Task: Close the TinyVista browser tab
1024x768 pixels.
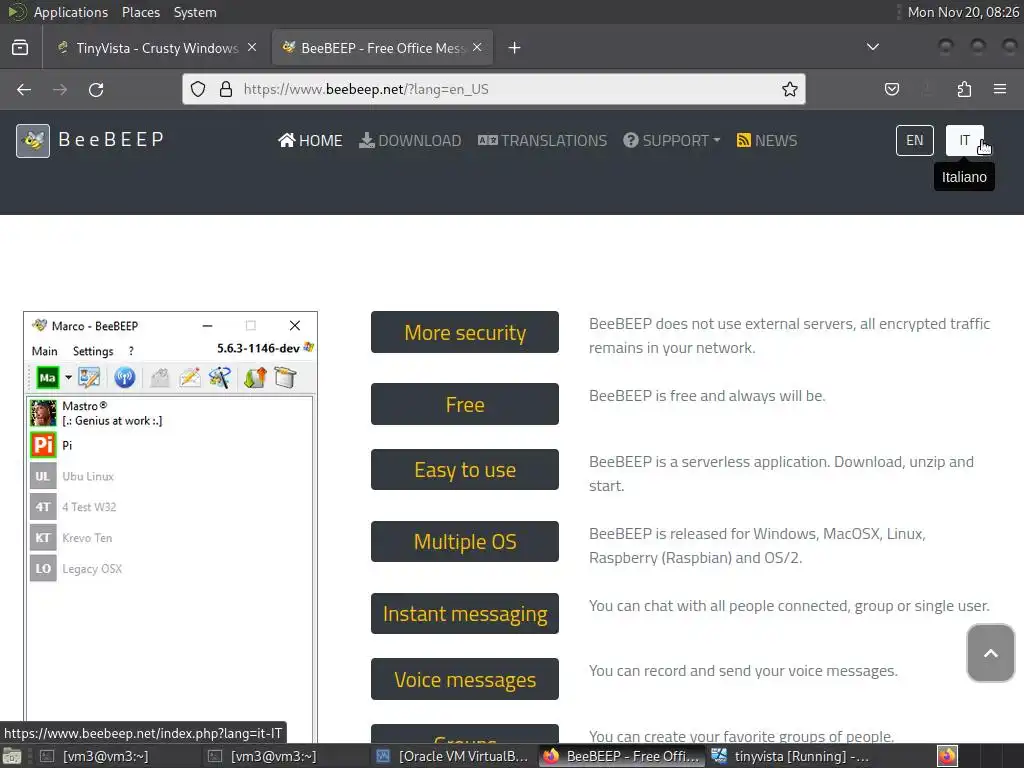Action: (252, 47)
